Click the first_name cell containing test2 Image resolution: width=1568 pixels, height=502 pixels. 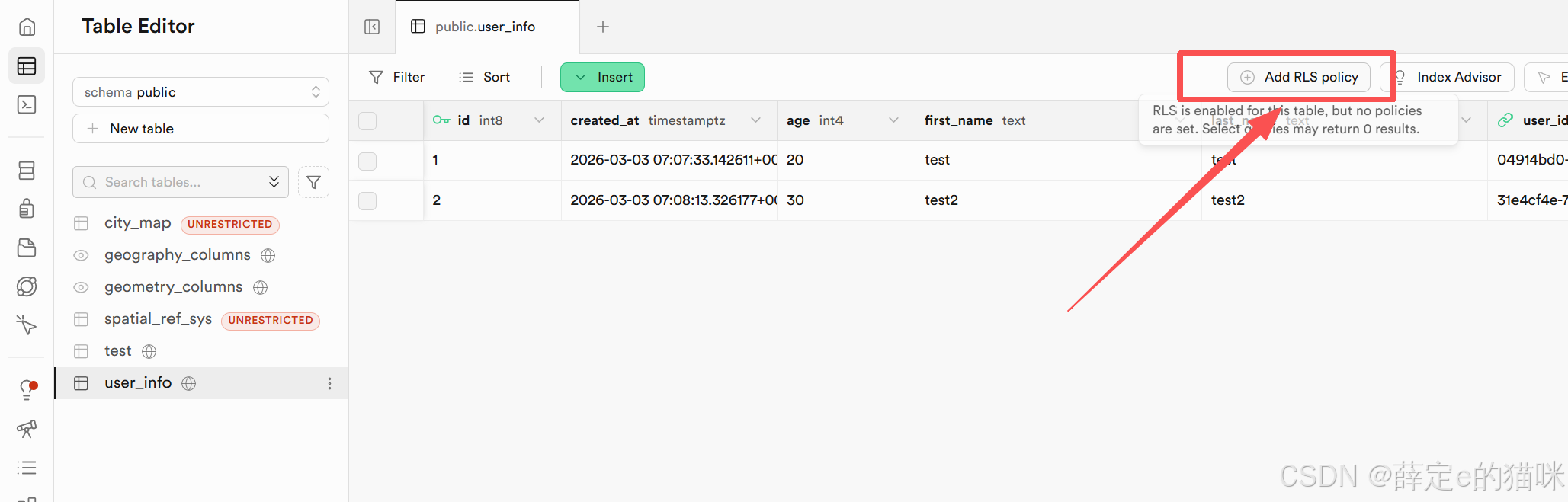point(1058,200)
